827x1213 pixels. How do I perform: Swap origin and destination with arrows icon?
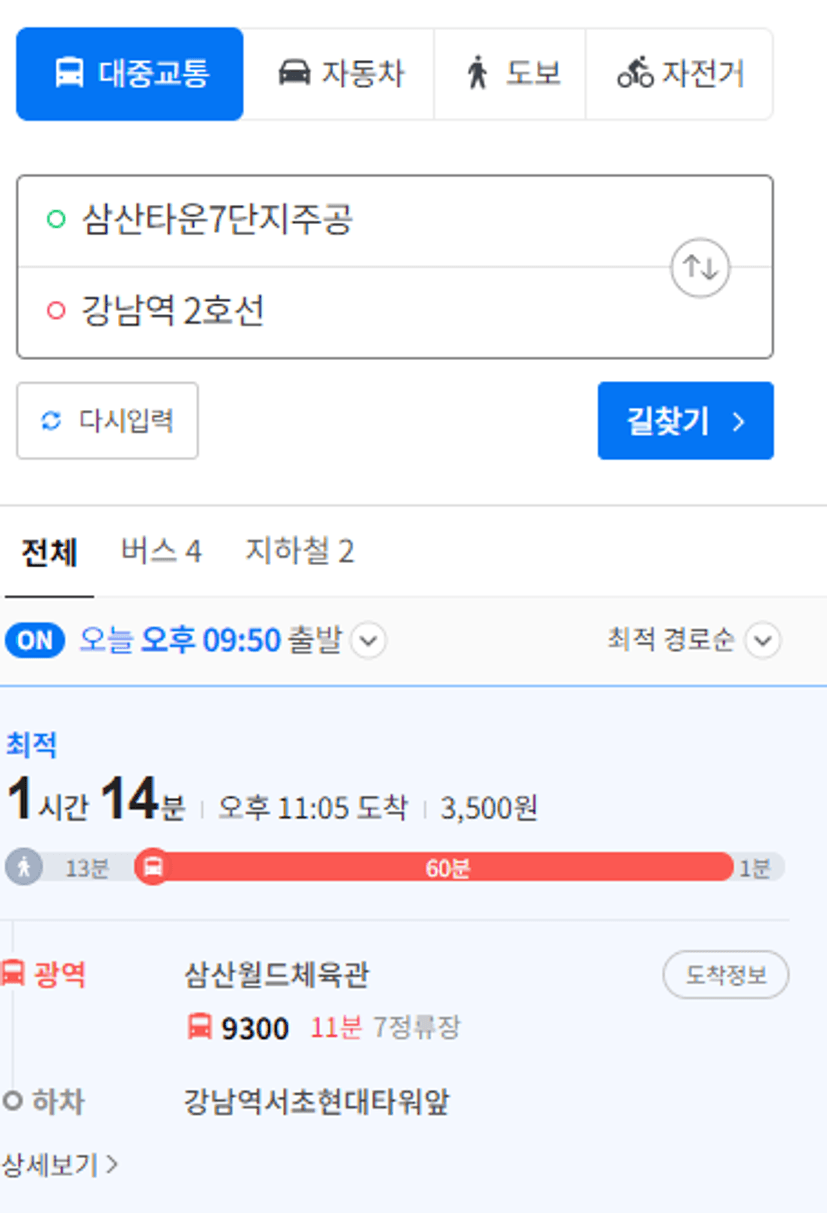click(x=700, y=267)
